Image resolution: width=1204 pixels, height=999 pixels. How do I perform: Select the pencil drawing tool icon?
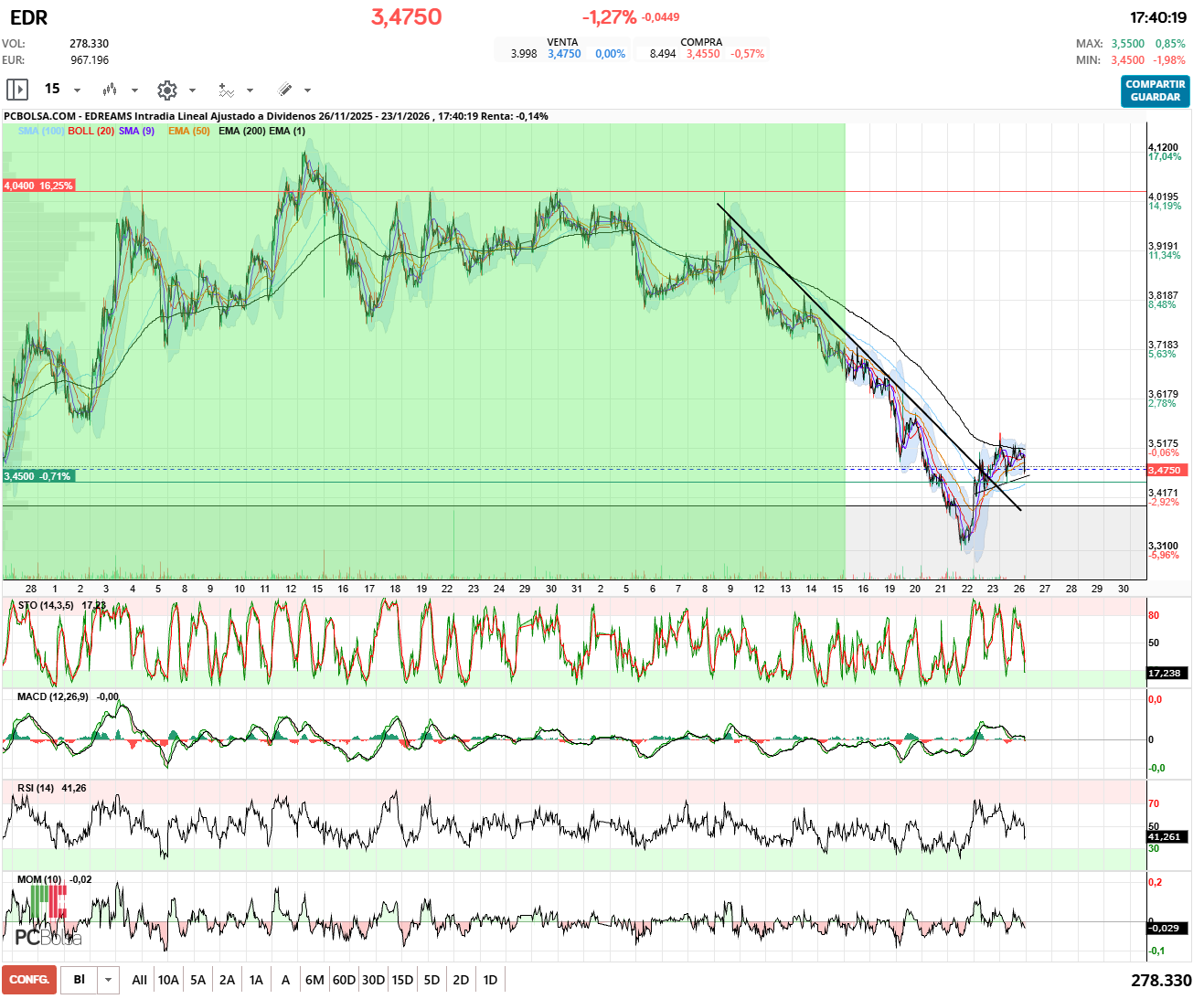pyautogui.click(x=284, y=90)
